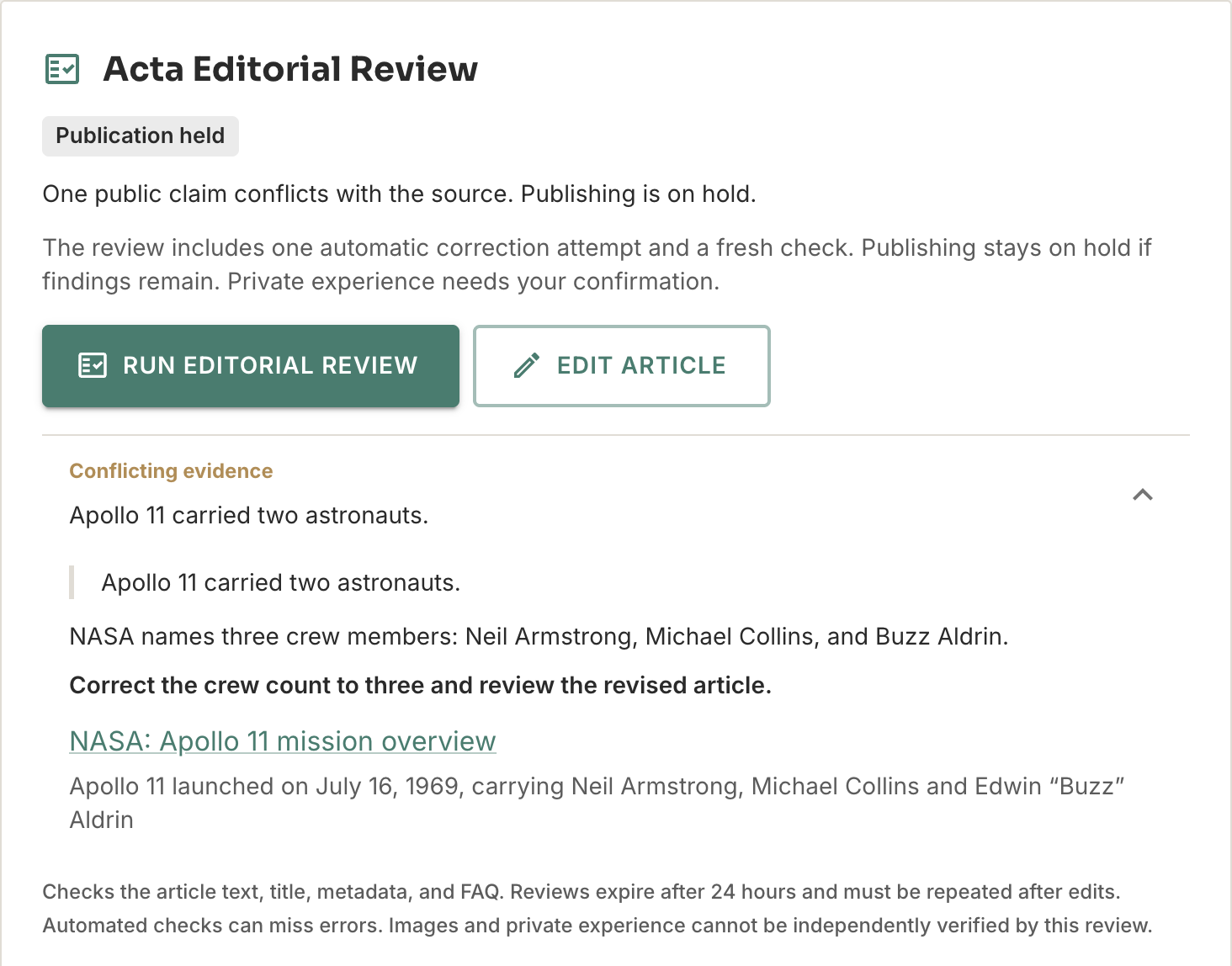
Task: Click the 'Apollo 11 launched on July 16, 1969' excerpt
Action: tap(597, 803)
